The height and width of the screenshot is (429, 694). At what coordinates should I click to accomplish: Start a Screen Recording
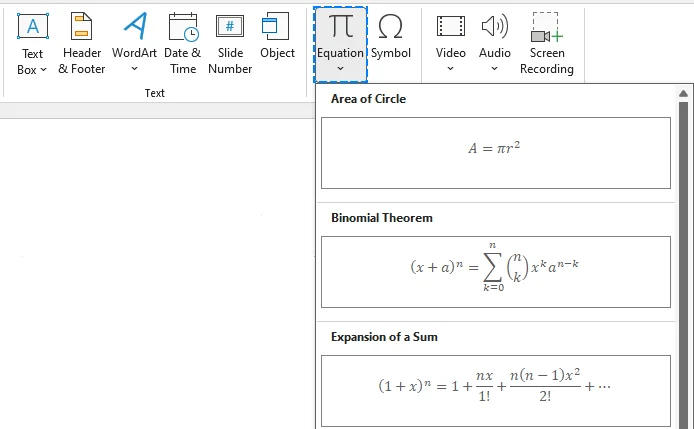click(547, 43)
